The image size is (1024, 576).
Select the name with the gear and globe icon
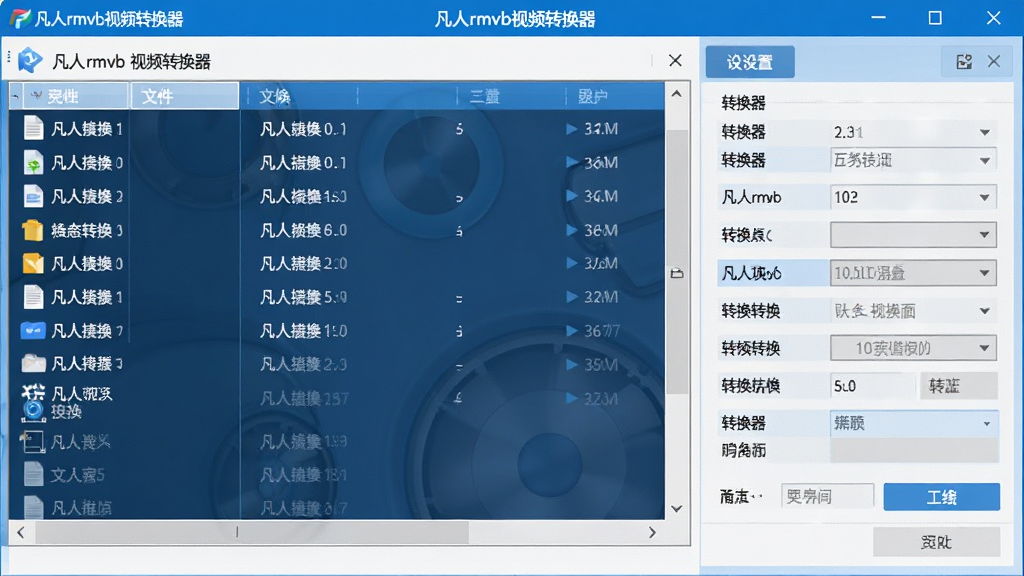[x=82, y=402]
